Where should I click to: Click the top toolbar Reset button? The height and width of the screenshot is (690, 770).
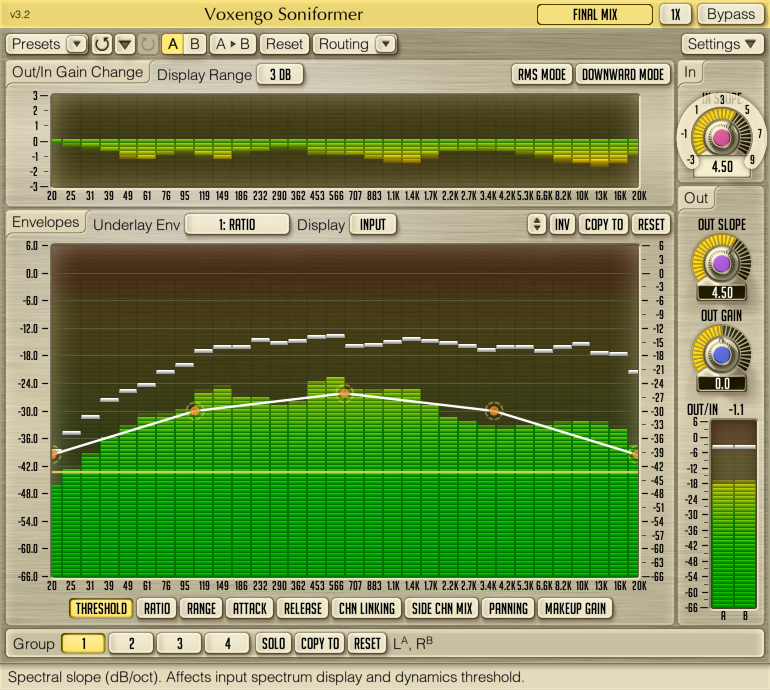(x=284, y=44)
